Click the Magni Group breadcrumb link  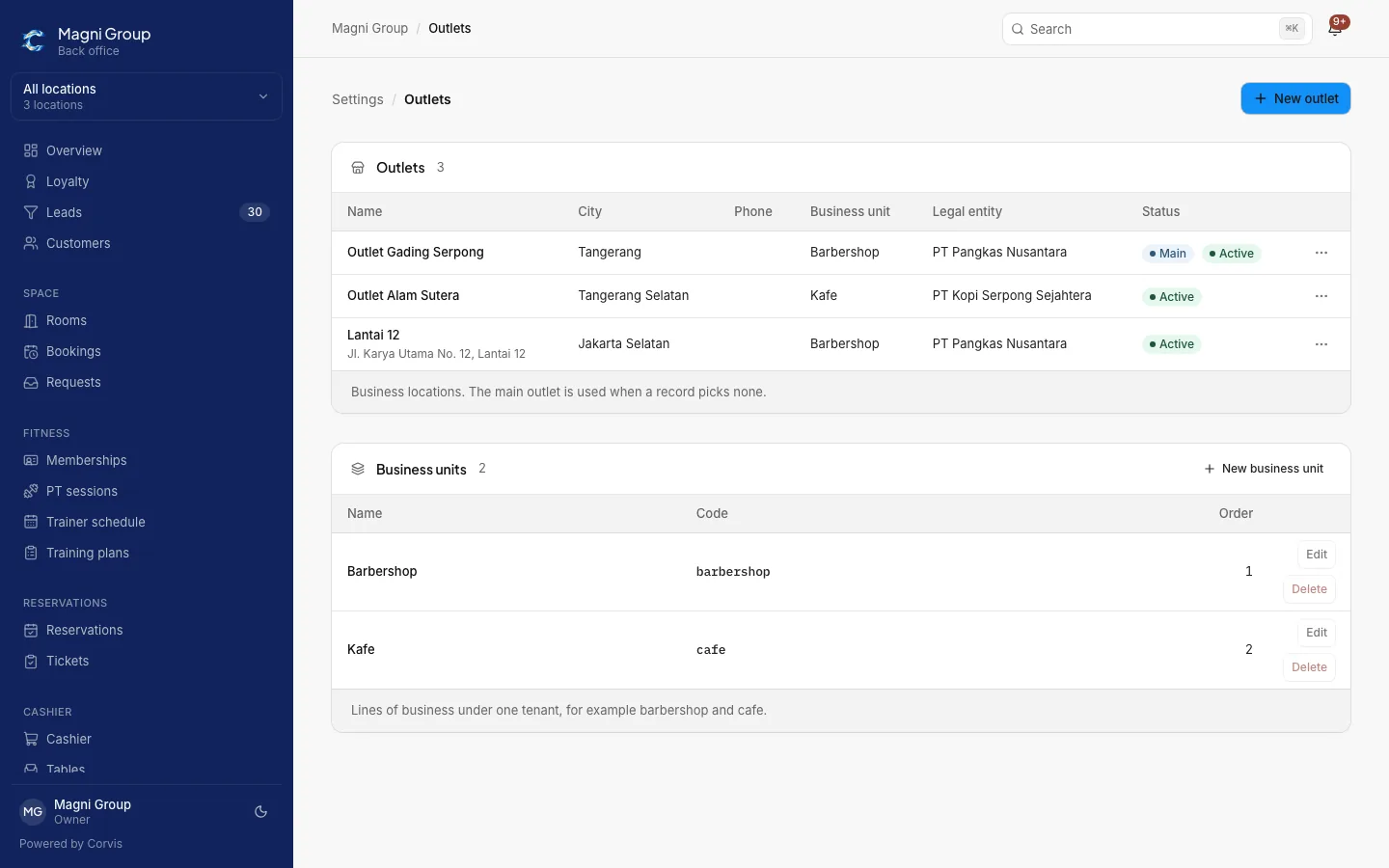click(369, 29)
